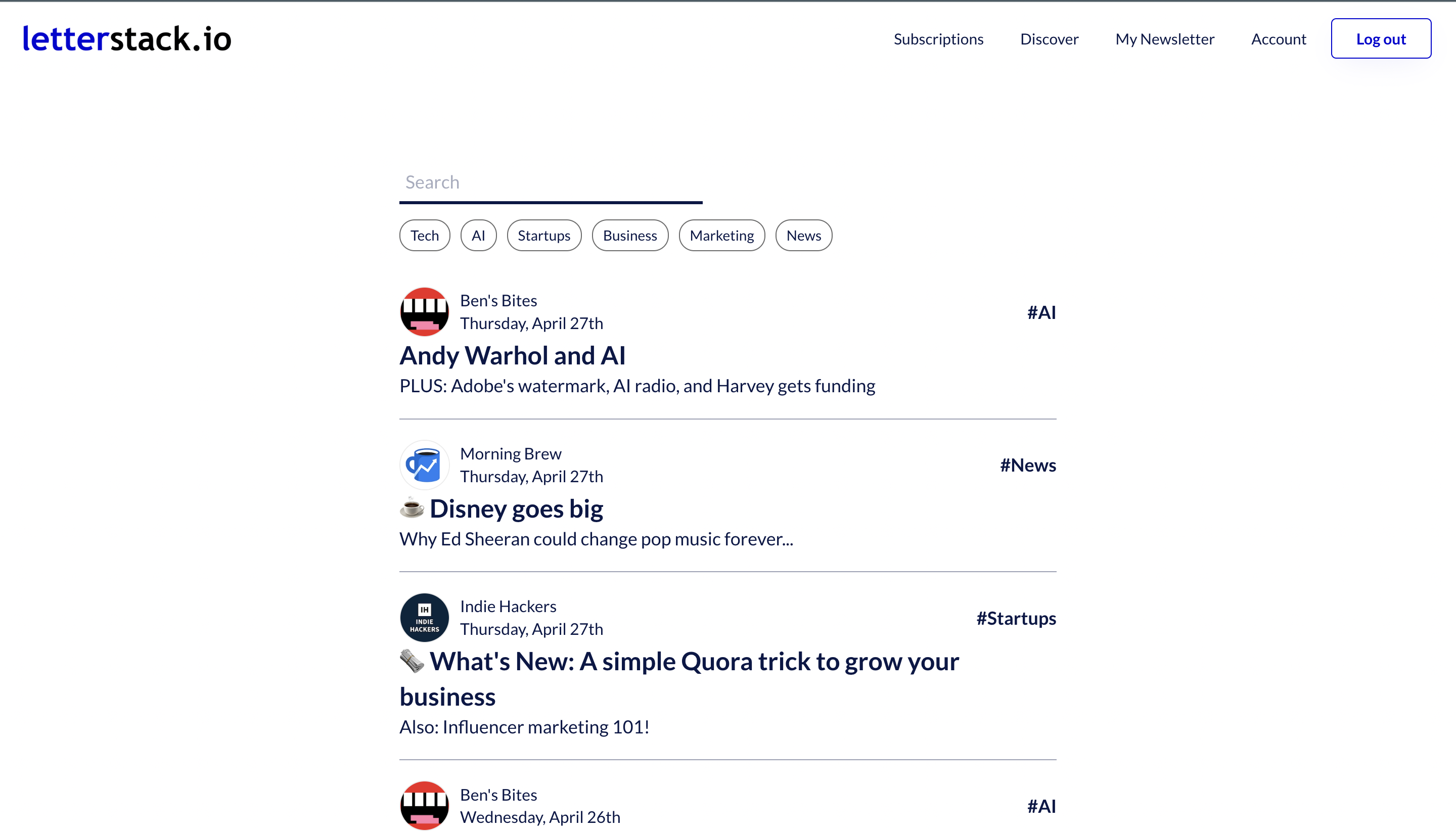Toggle the News filter chip

click(x=803, y=236)
